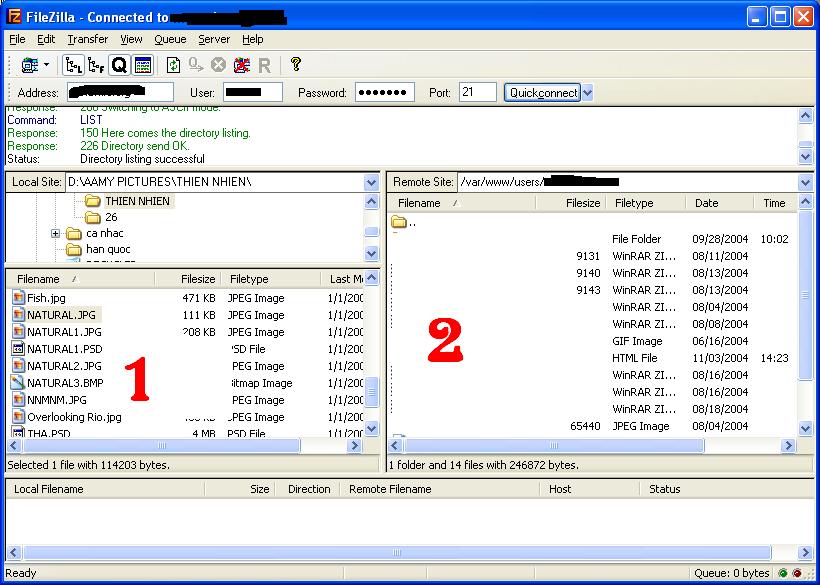Screen dimensions: 820x585
Task: Toggle local directory tree view icon
Action: point(73,65)
